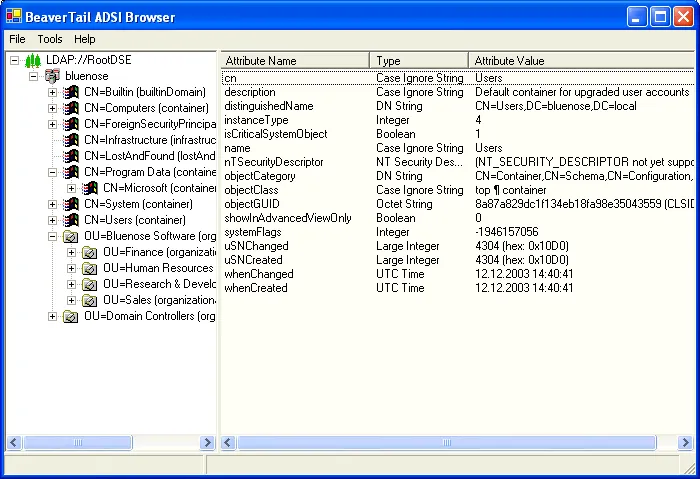Click the OU=Finance folder icon

click(90, 253)
